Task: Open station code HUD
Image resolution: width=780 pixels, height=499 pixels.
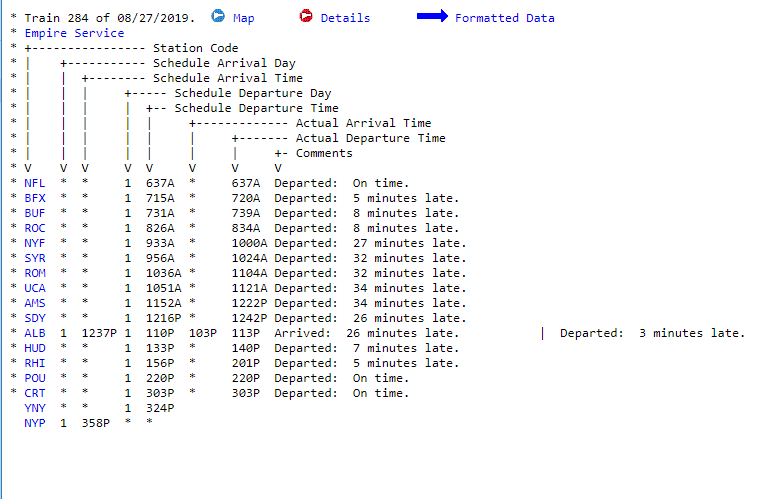Action: (x=34, y=348)
